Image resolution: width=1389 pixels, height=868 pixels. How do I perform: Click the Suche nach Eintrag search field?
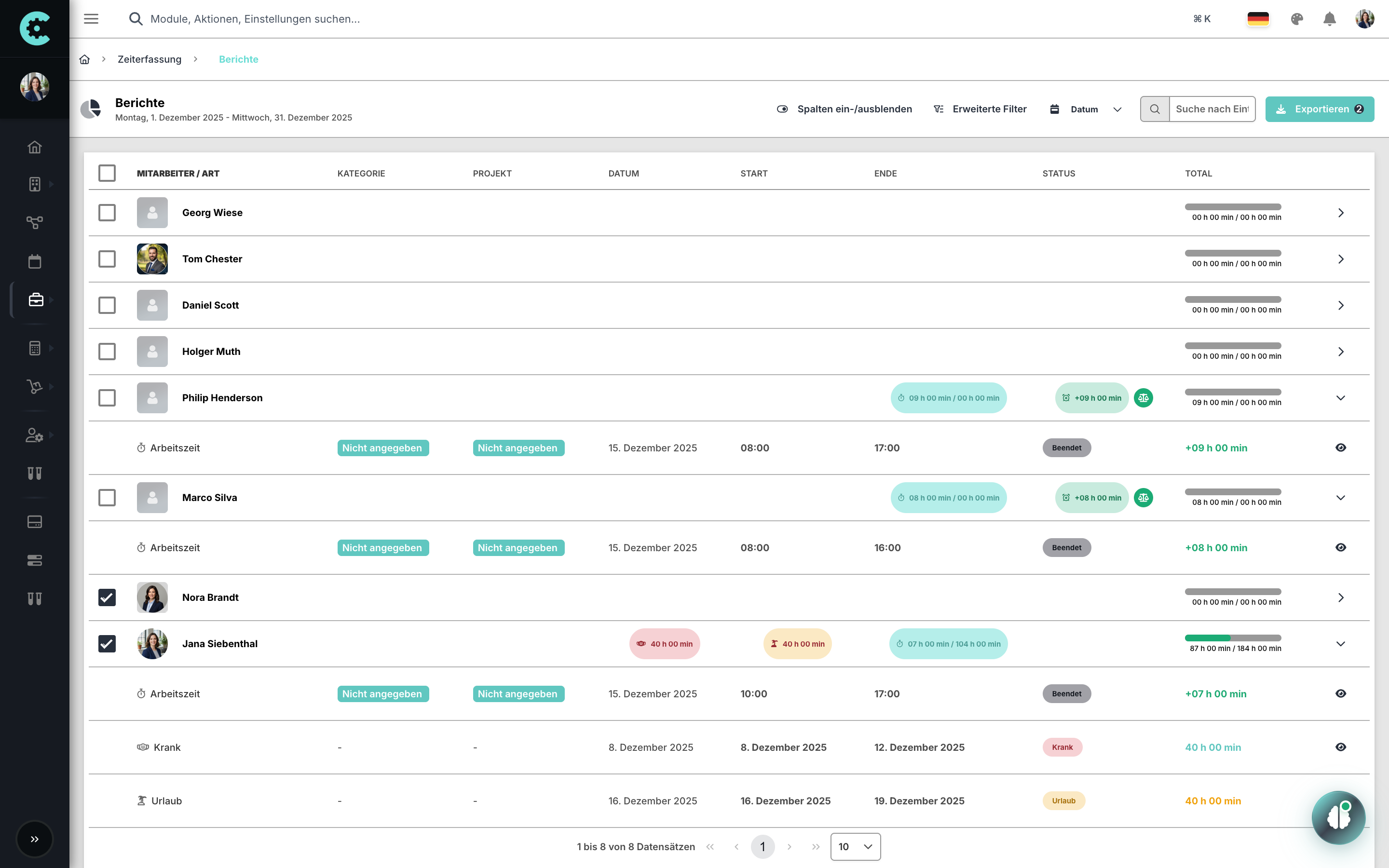(1212, 109)
